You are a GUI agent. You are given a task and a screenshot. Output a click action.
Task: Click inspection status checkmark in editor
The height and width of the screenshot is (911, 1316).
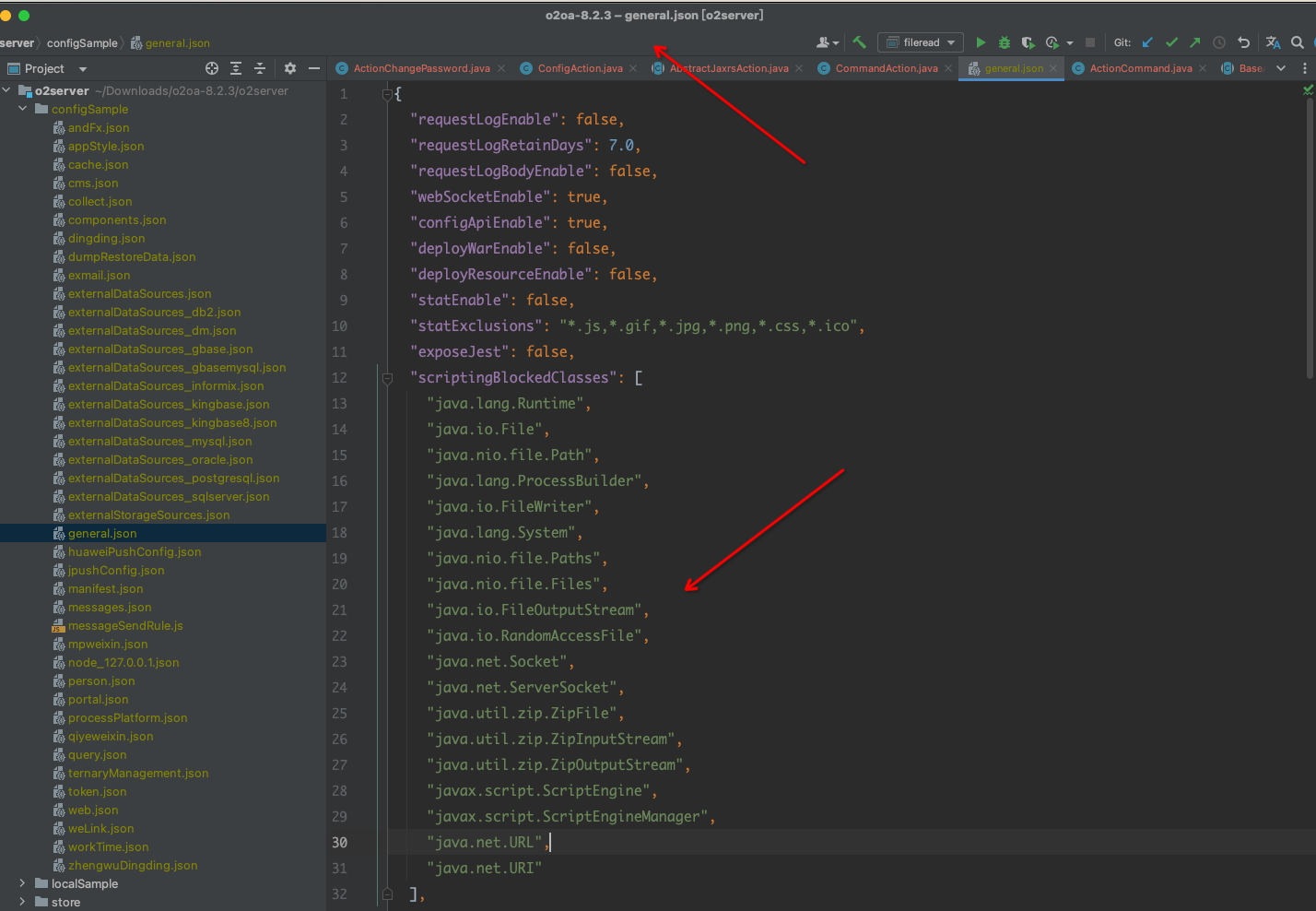pyautogui.click(x=1308, y=89)
